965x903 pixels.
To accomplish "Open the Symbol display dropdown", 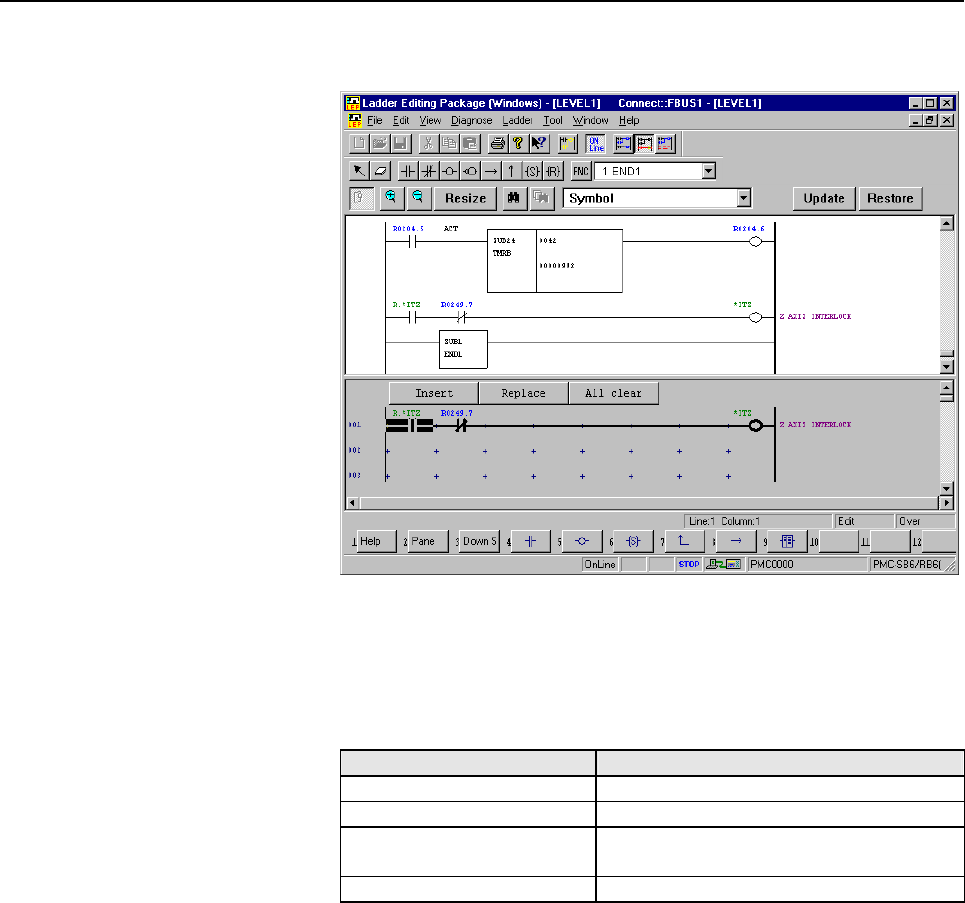I will click(742, 198).
